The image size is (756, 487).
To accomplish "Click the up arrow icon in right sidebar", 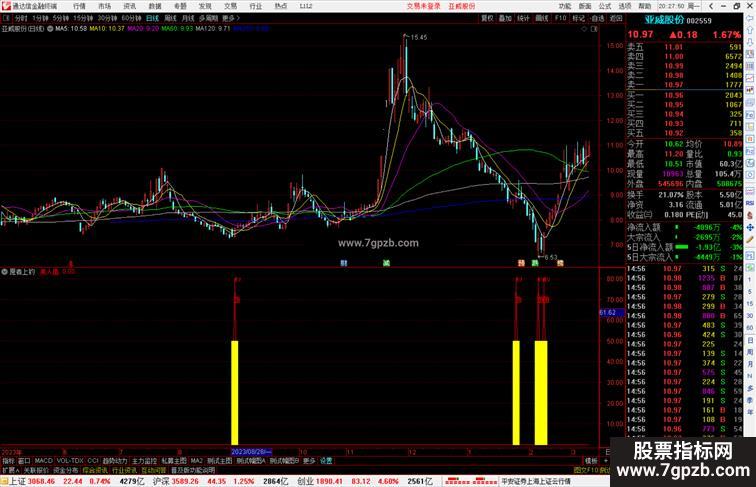I will pos(750,30).
